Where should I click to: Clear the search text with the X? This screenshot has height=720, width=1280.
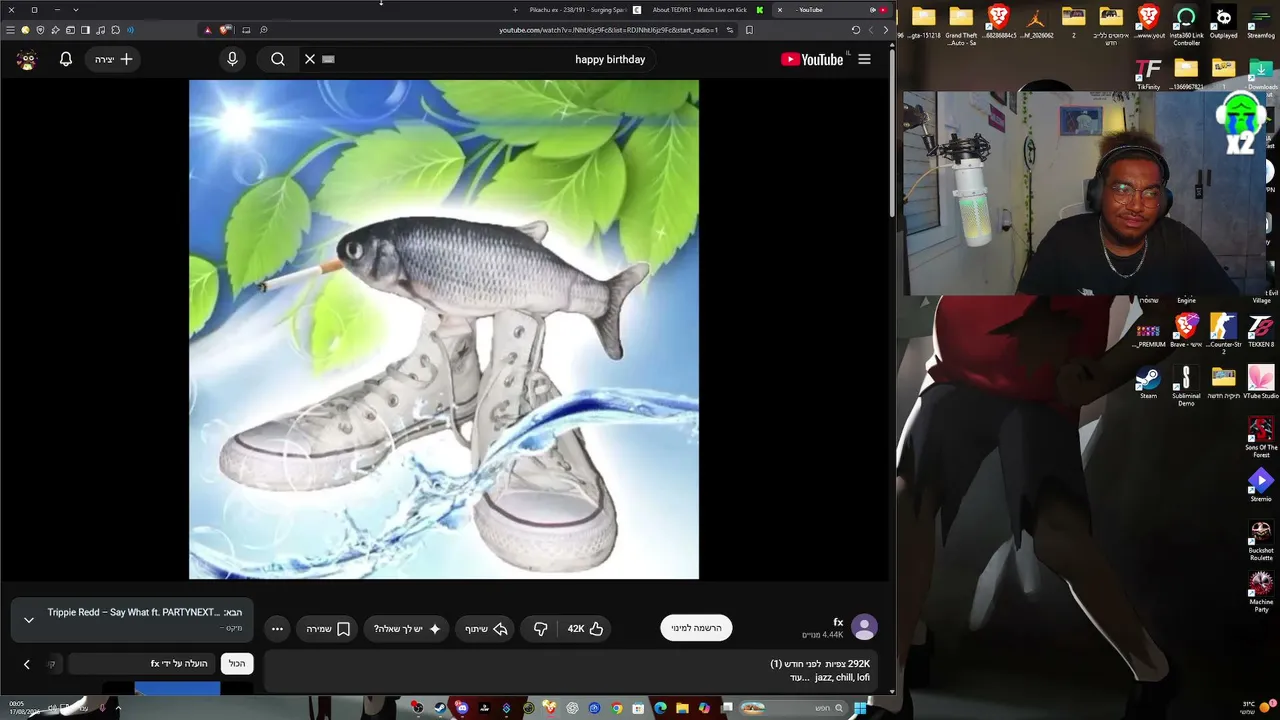pos(310,59)
